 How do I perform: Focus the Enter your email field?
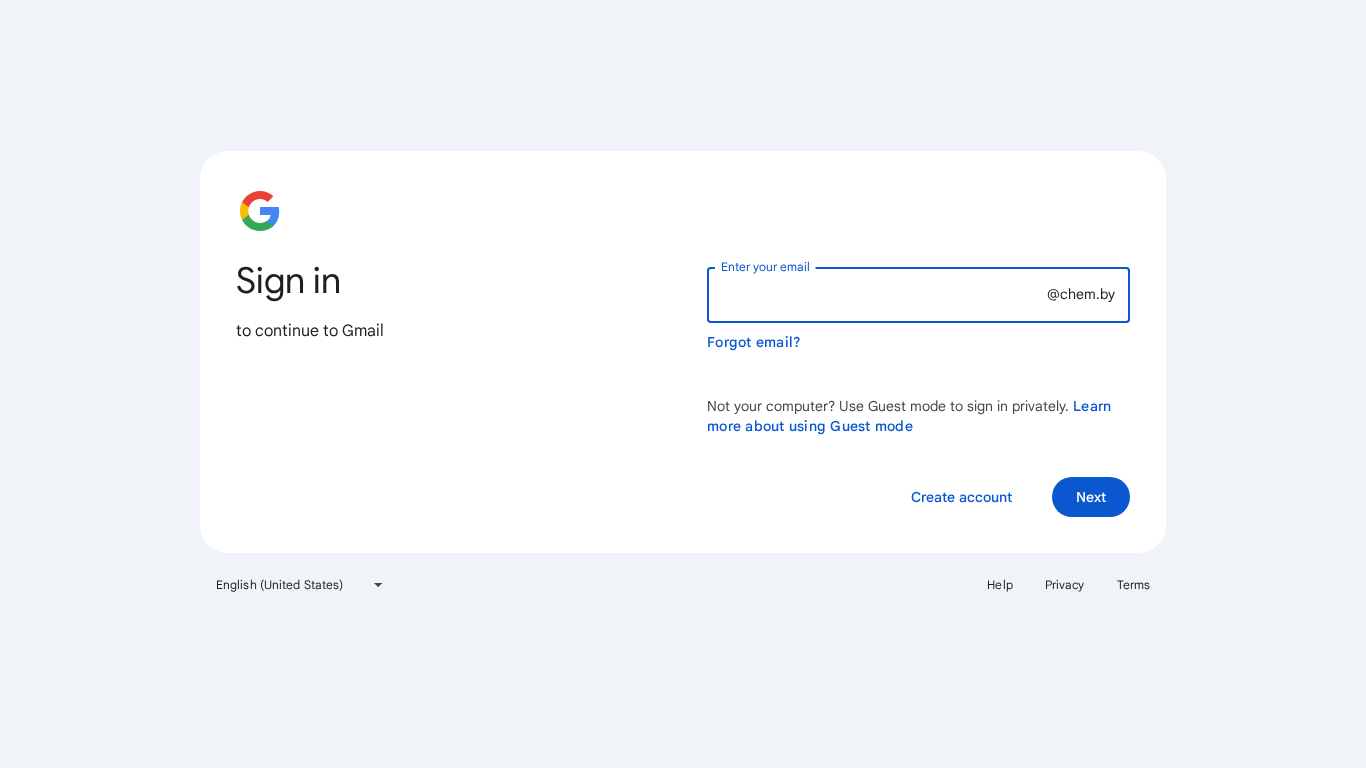pyautogui.click(x=876, y=295)
